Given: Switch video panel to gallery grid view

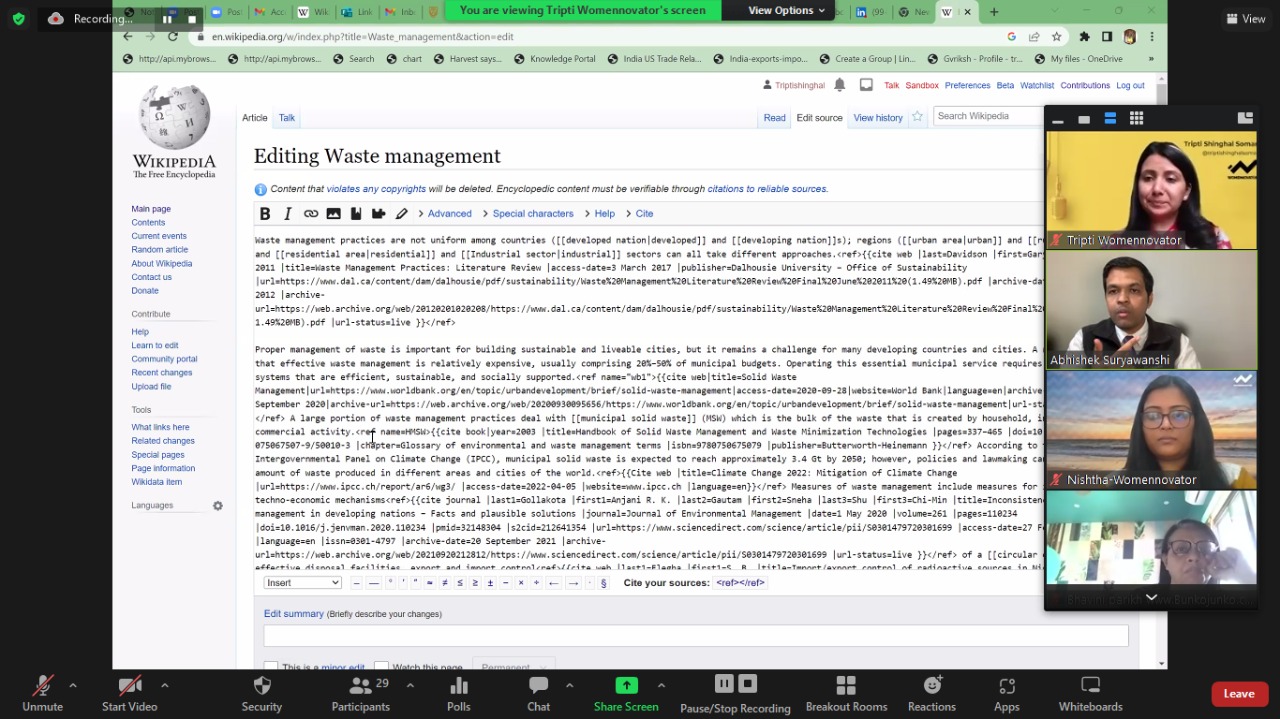Looking at the screenshot, I should click(x=1136, y=119).
